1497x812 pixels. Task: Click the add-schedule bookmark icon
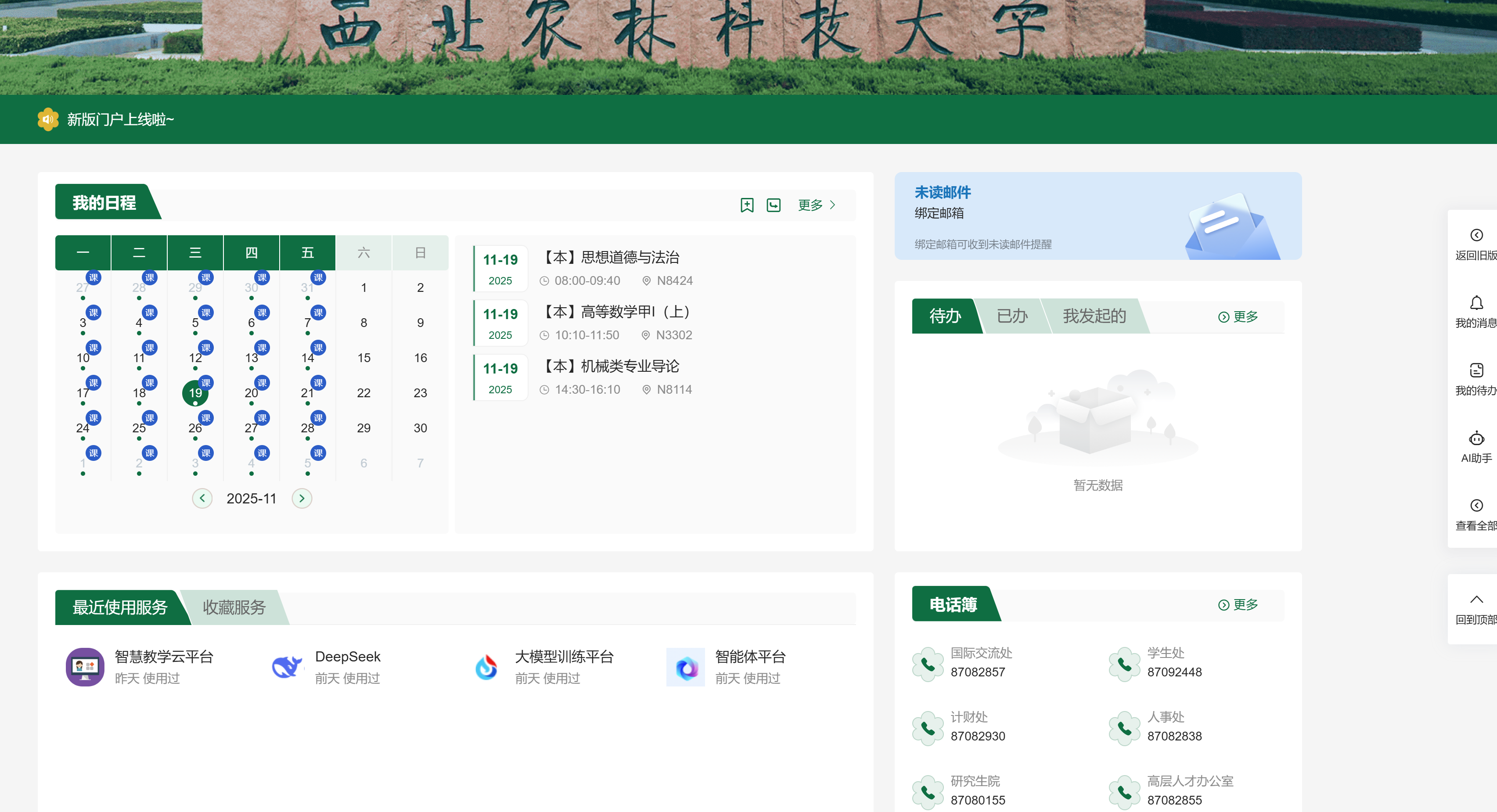tap(747, 205)
